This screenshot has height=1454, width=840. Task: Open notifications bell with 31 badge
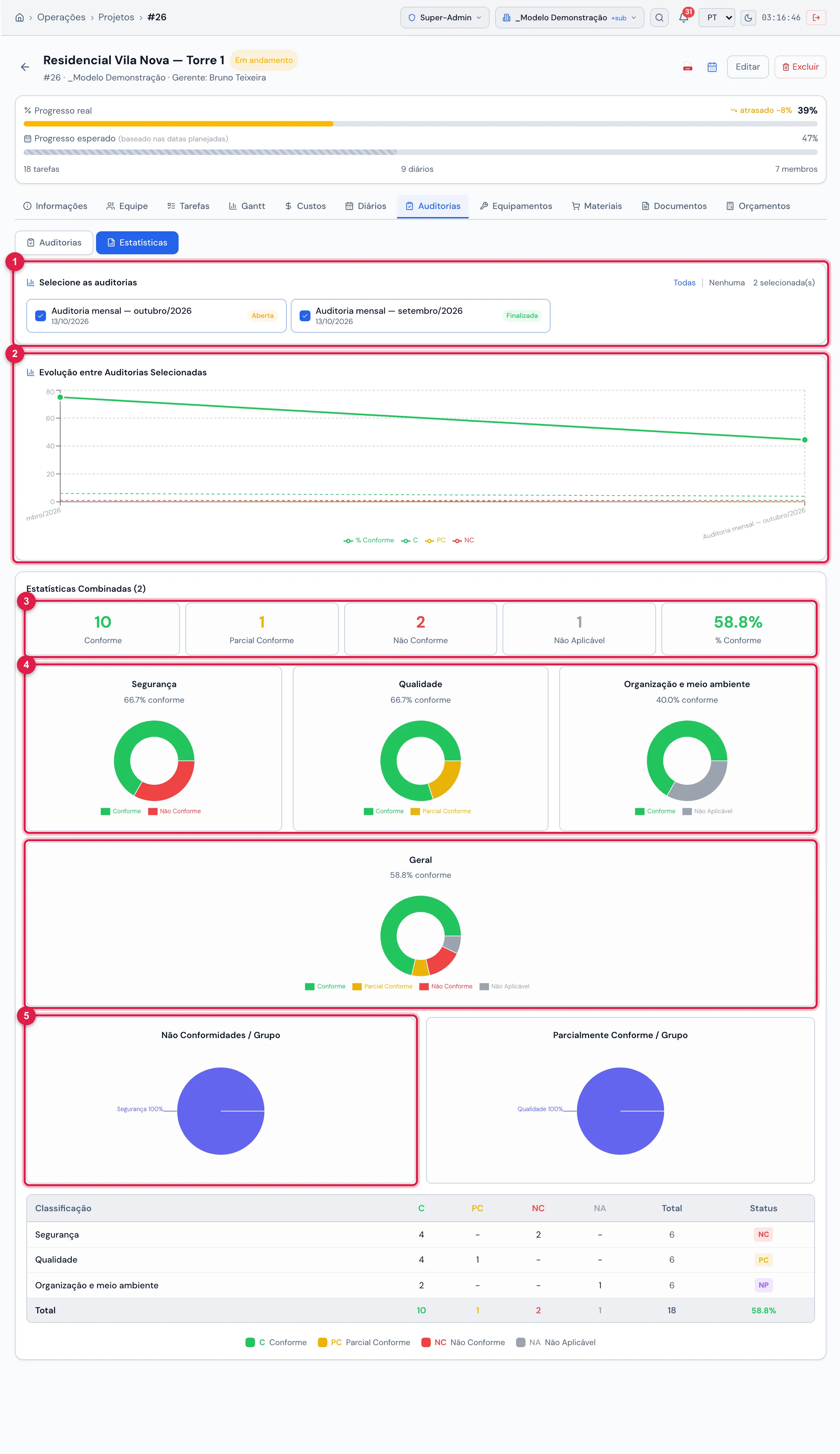tap(684, 17)
